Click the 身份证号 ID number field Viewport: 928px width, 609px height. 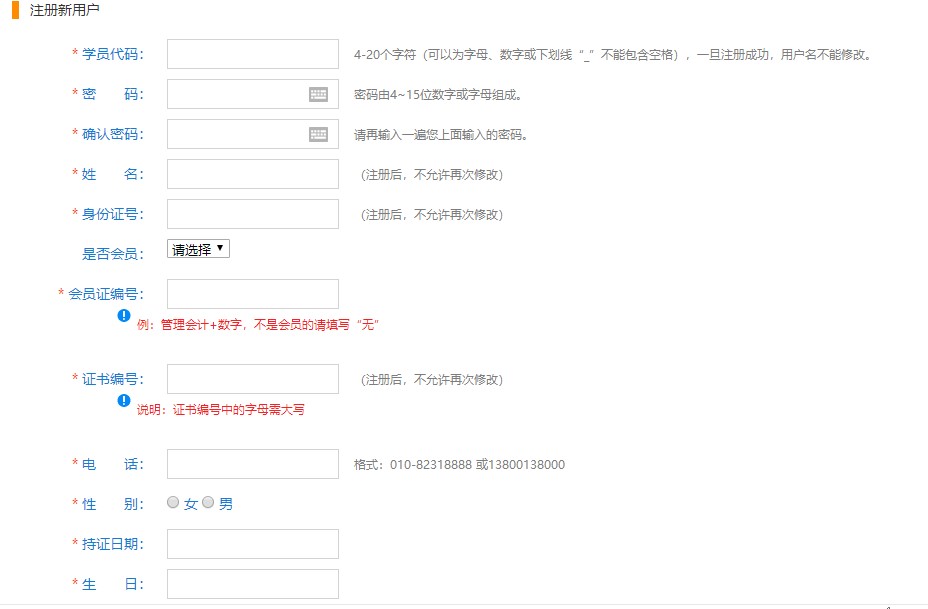(252, 213)
